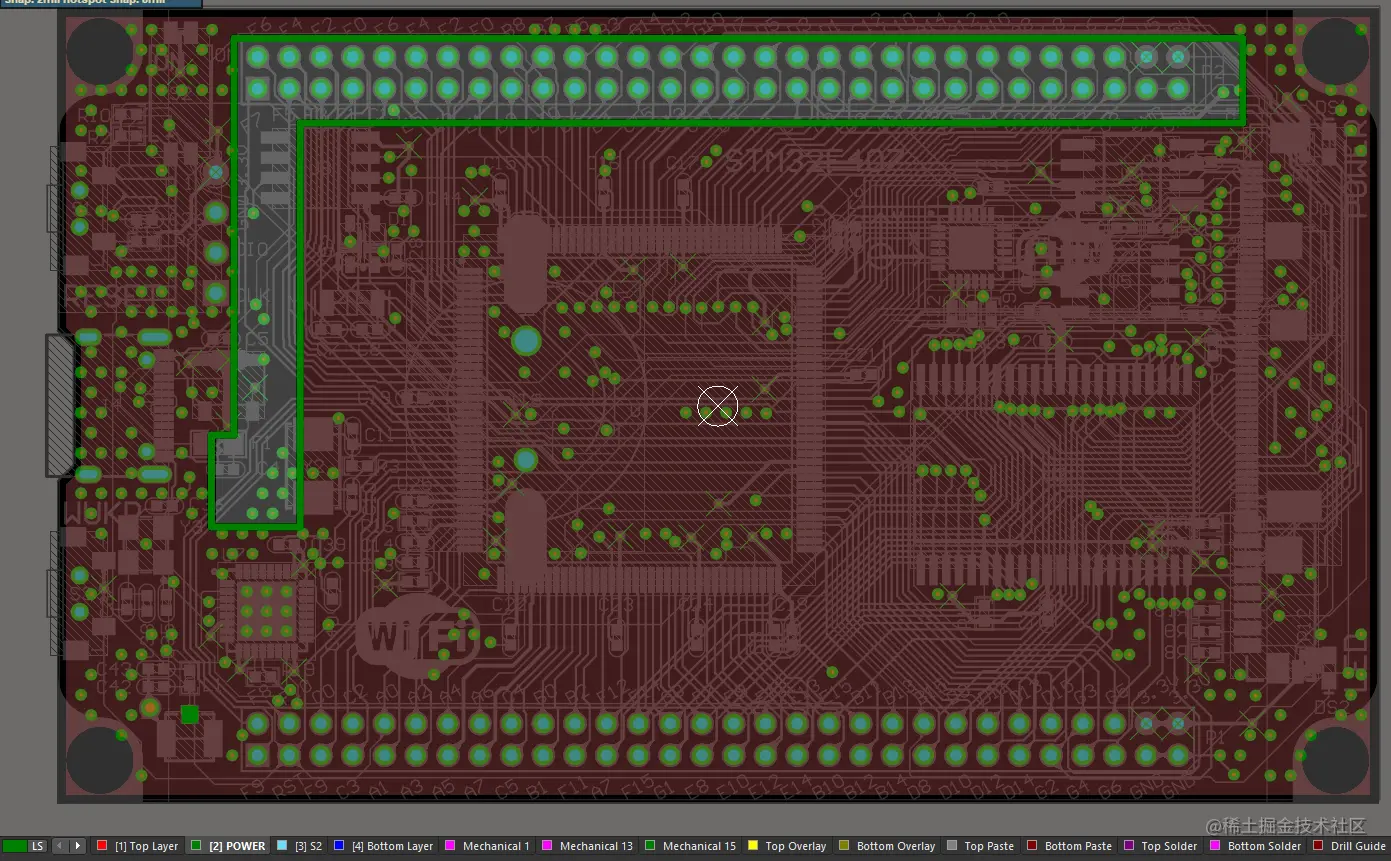Click the Drill Guide color swatch
This screenshot has height=861, width=1391.
[x=1318, y=846]
